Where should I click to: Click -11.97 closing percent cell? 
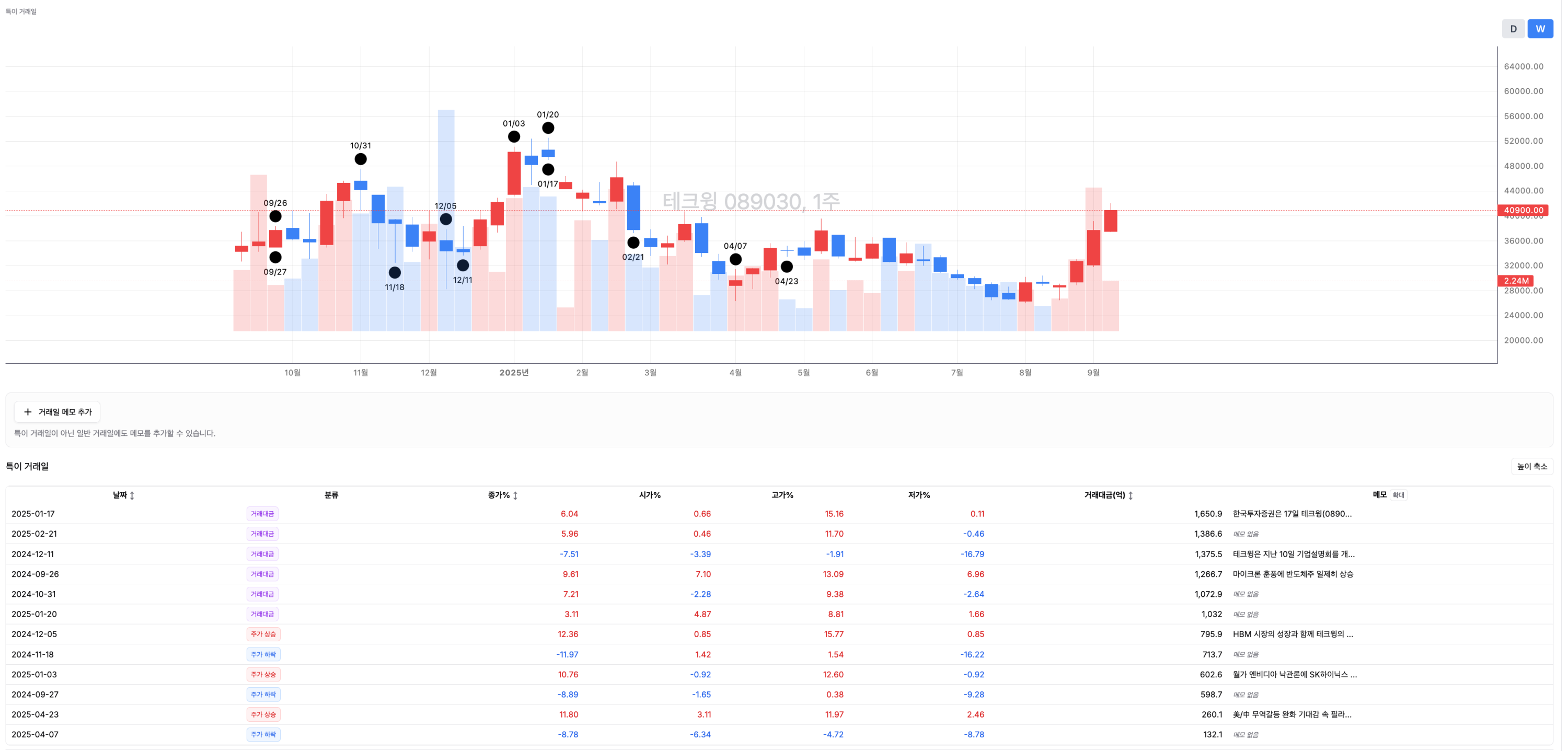click(567, 654)
